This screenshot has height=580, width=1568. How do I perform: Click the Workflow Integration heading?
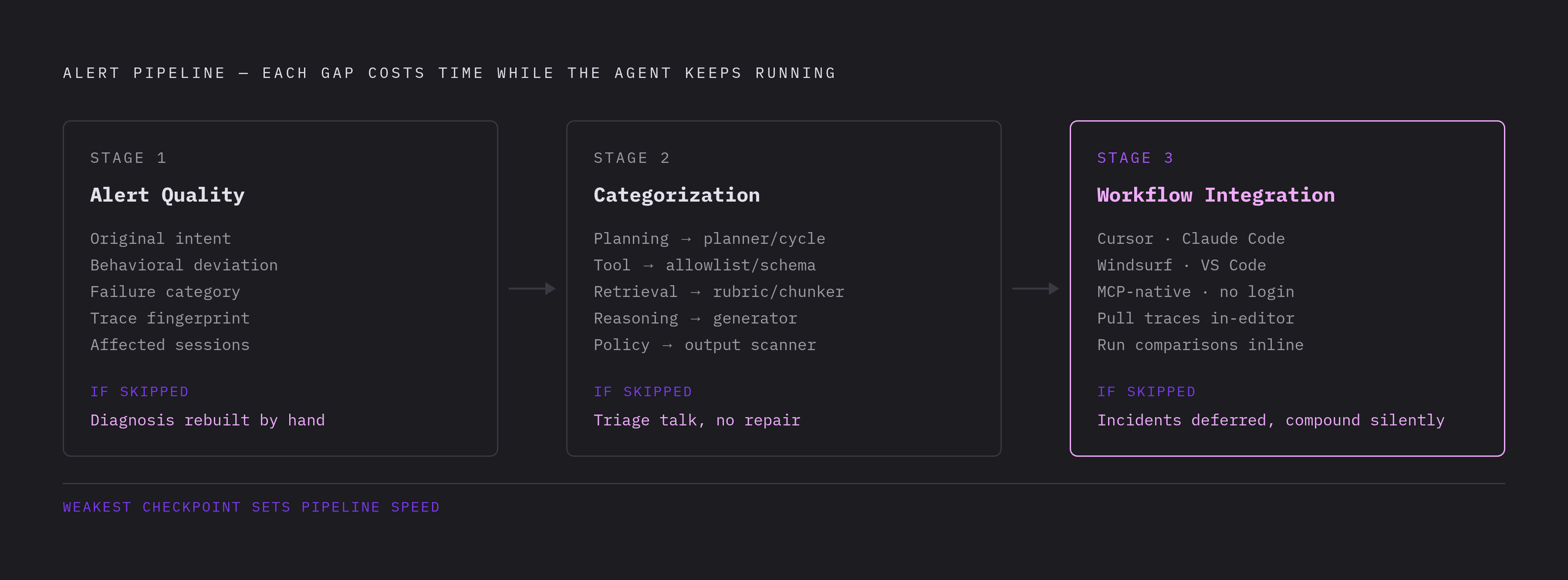[x=1216, y=196]
